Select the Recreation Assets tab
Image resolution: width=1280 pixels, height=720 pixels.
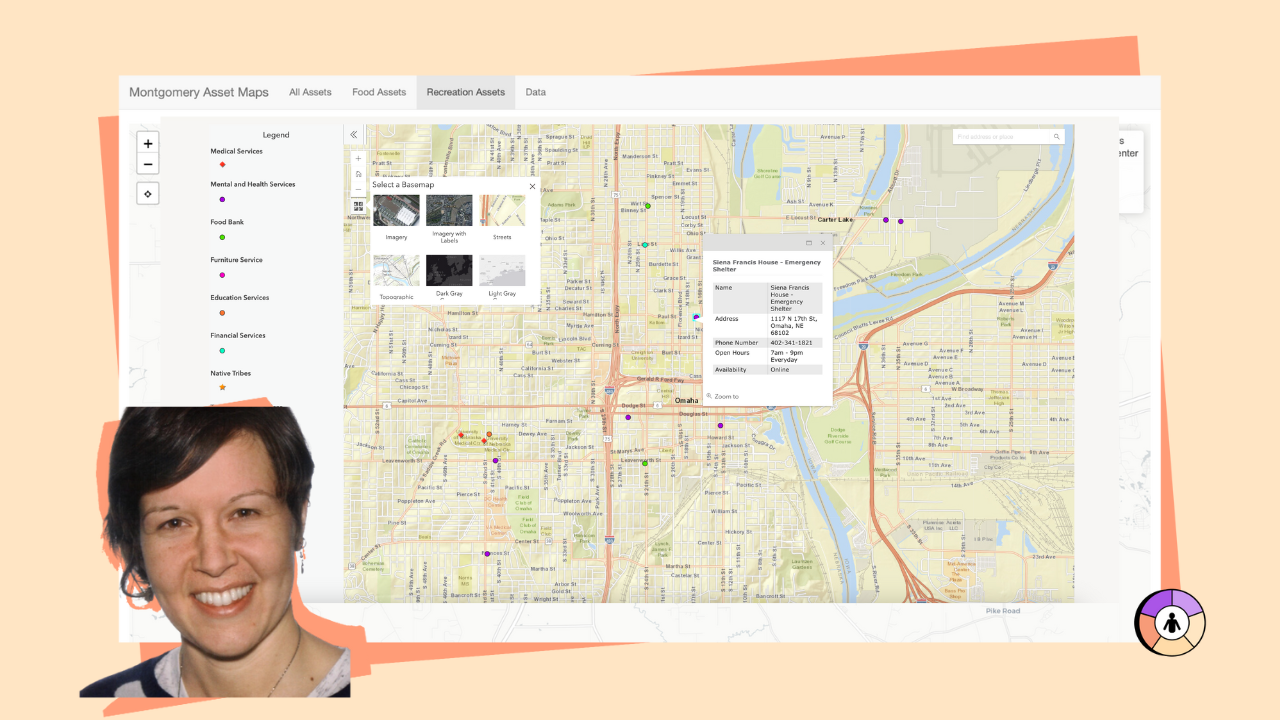(x=466, y=92)
